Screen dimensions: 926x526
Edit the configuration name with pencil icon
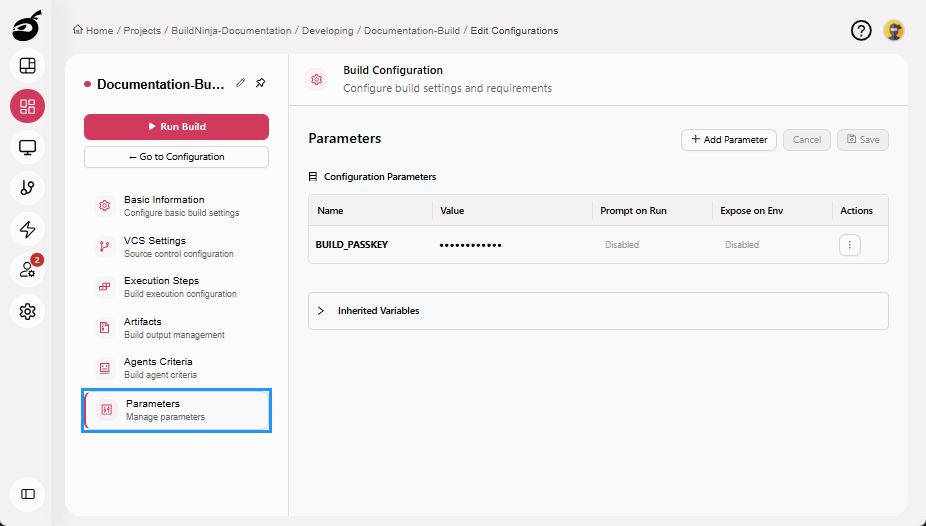tap(241, 83)
